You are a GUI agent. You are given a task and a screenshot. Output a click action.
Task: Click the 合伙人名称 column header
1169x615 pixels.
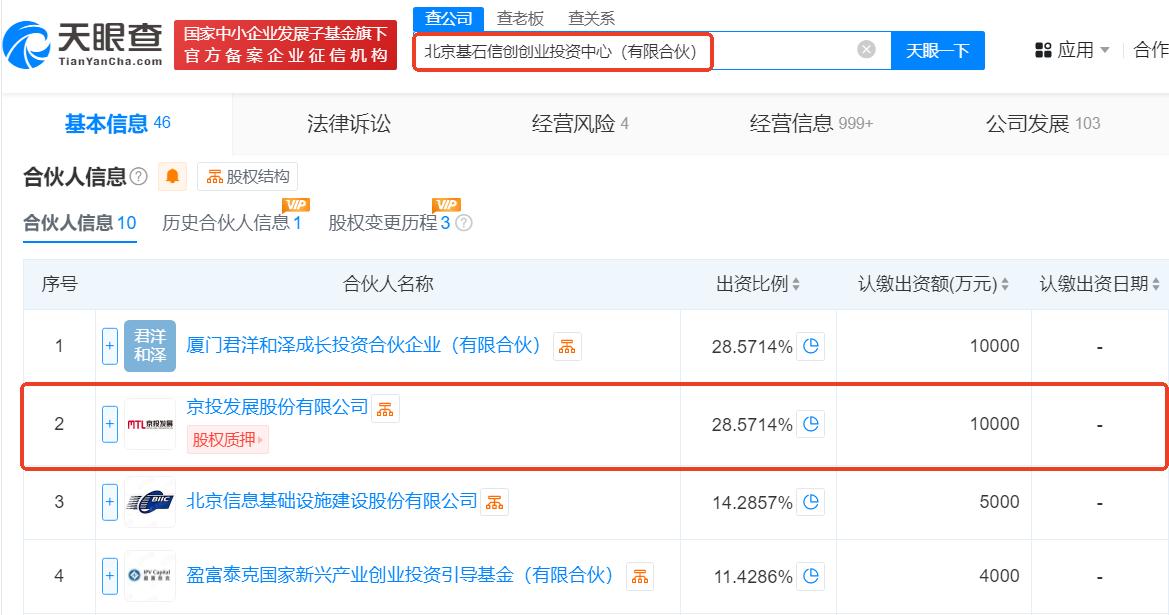(x=388, y=284)
